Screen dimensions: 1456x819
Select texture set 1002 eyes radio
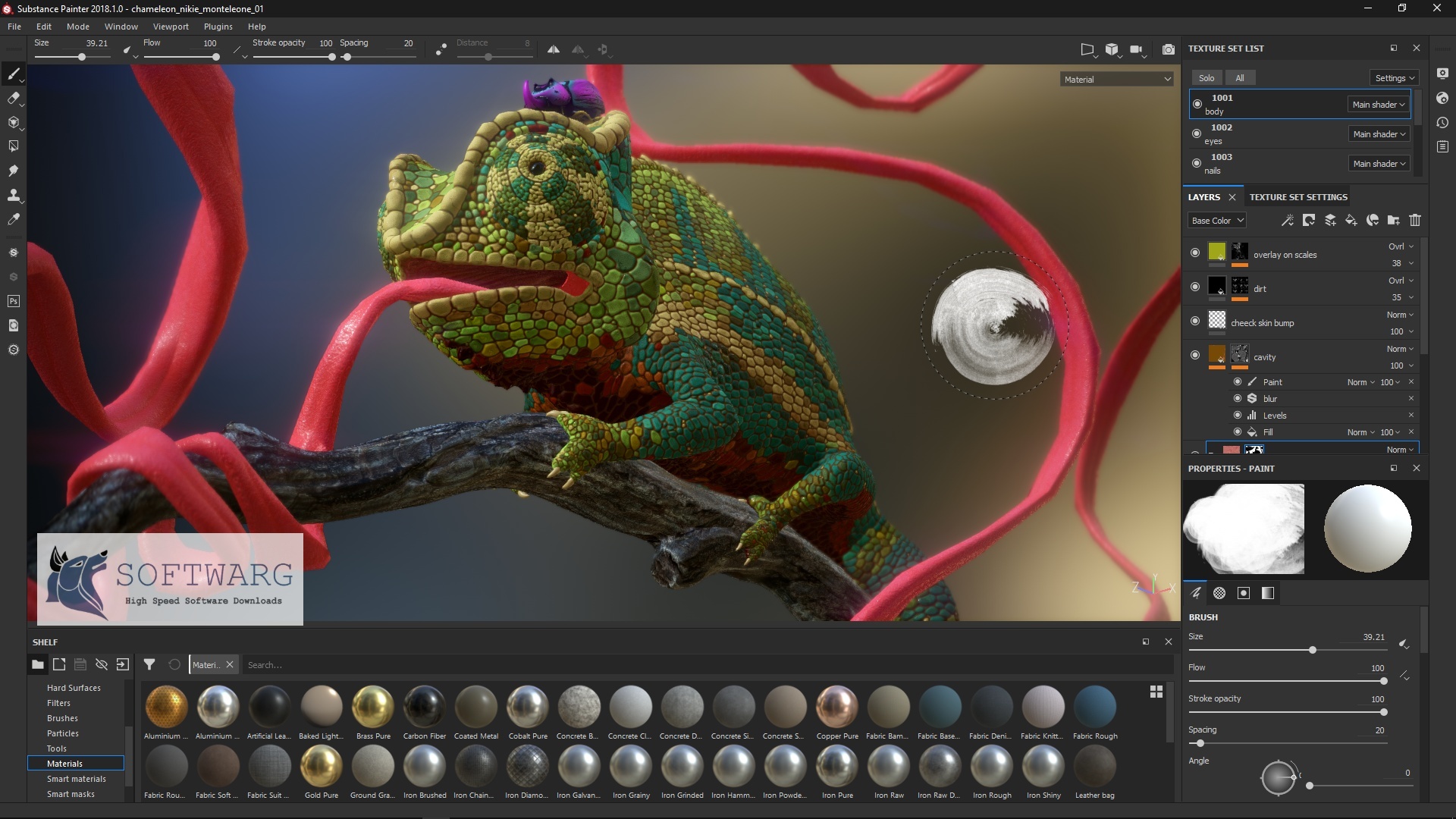pyautogui.click(x=1197, y=133)
